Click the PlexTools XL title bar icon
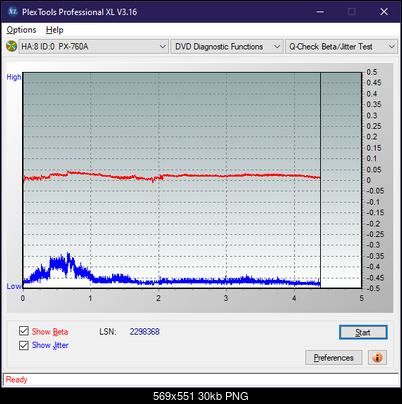 pos(12,12)
